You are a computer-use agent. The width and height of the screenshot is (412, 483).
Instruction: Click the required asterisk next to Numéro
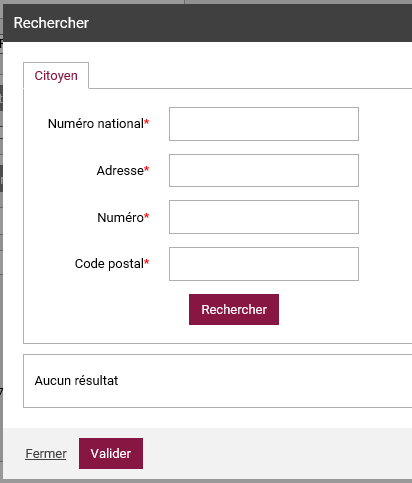(147, 216)
